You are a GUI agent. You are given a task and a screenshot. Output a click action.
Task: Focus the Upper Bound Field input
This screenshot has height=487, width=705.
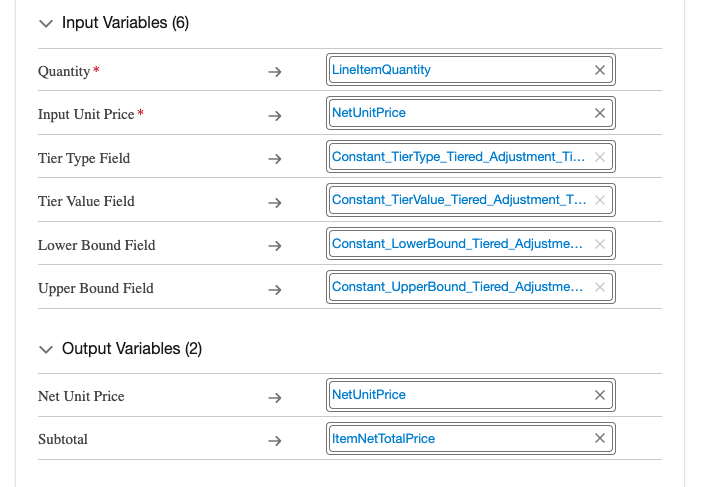[458, 287]
